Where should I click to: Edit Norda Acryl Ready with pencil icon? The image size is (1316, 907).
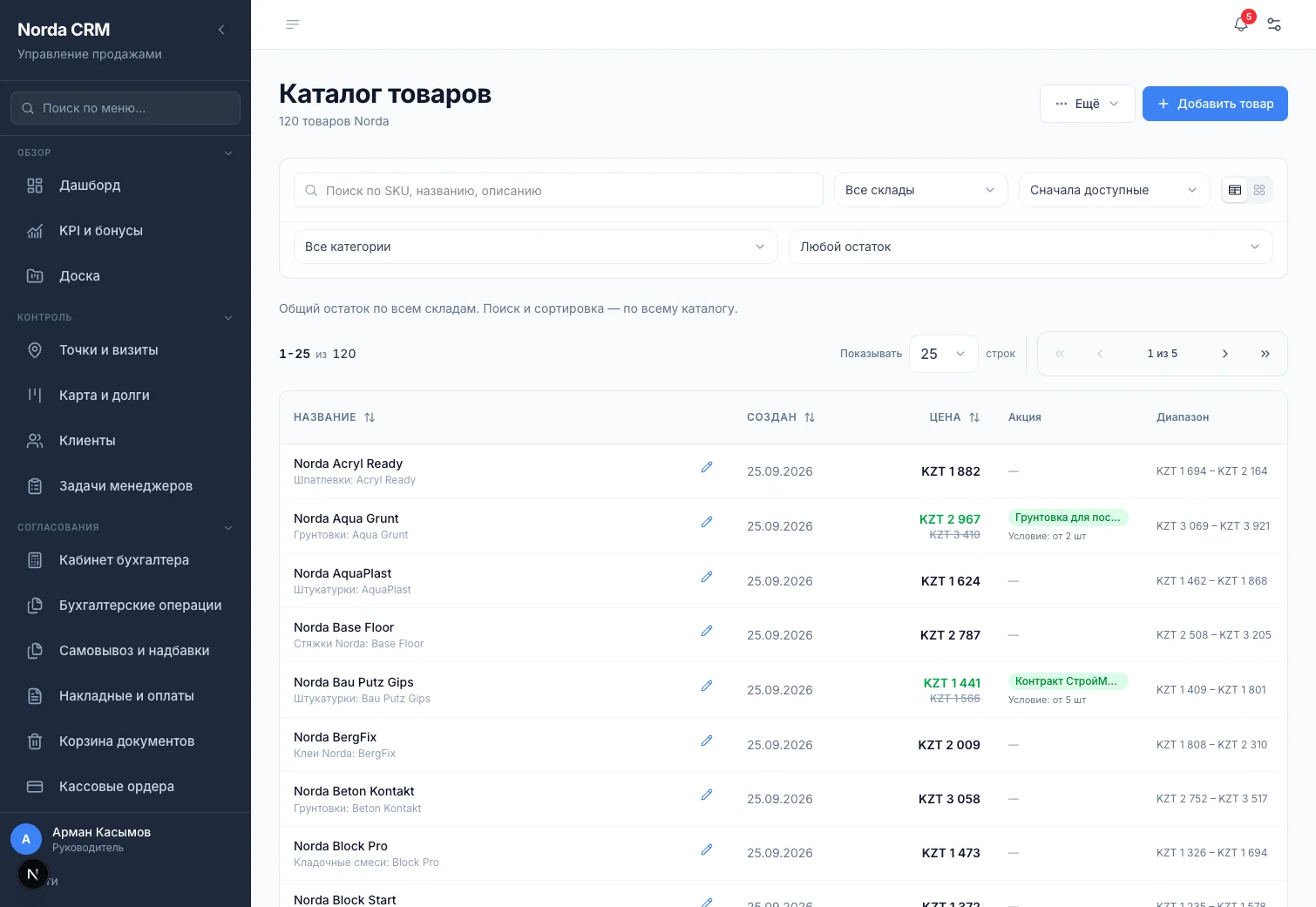pos(707,467)
